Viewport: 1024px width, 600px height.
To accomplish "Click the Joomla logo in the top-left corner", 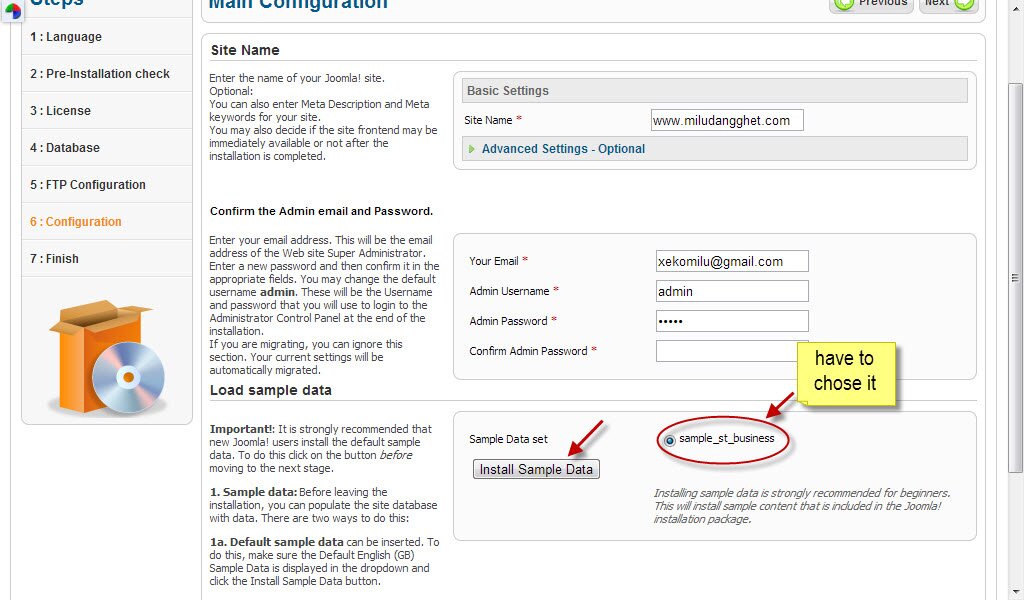I will click(14, 10).
